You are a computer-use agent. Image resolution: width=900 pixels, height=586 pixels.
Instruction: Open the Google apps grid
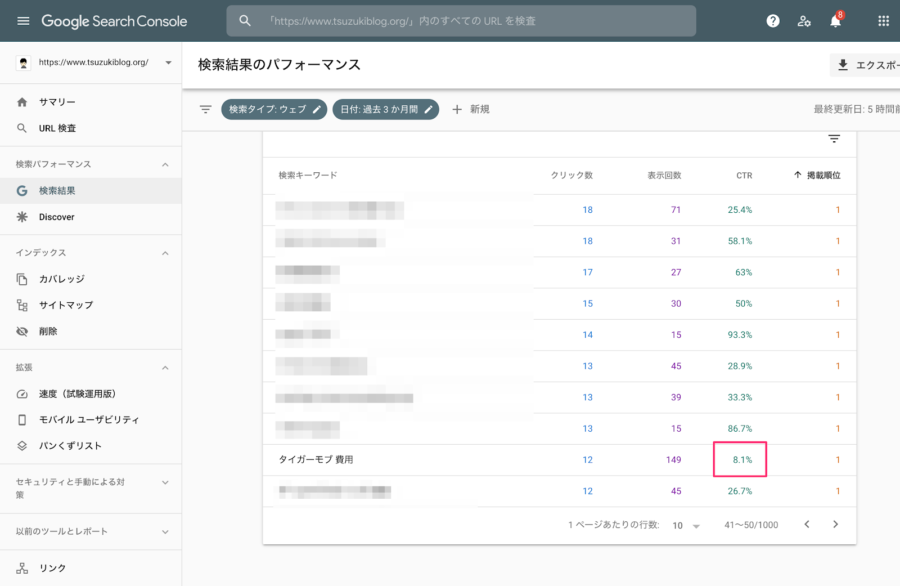coord(883,21)
